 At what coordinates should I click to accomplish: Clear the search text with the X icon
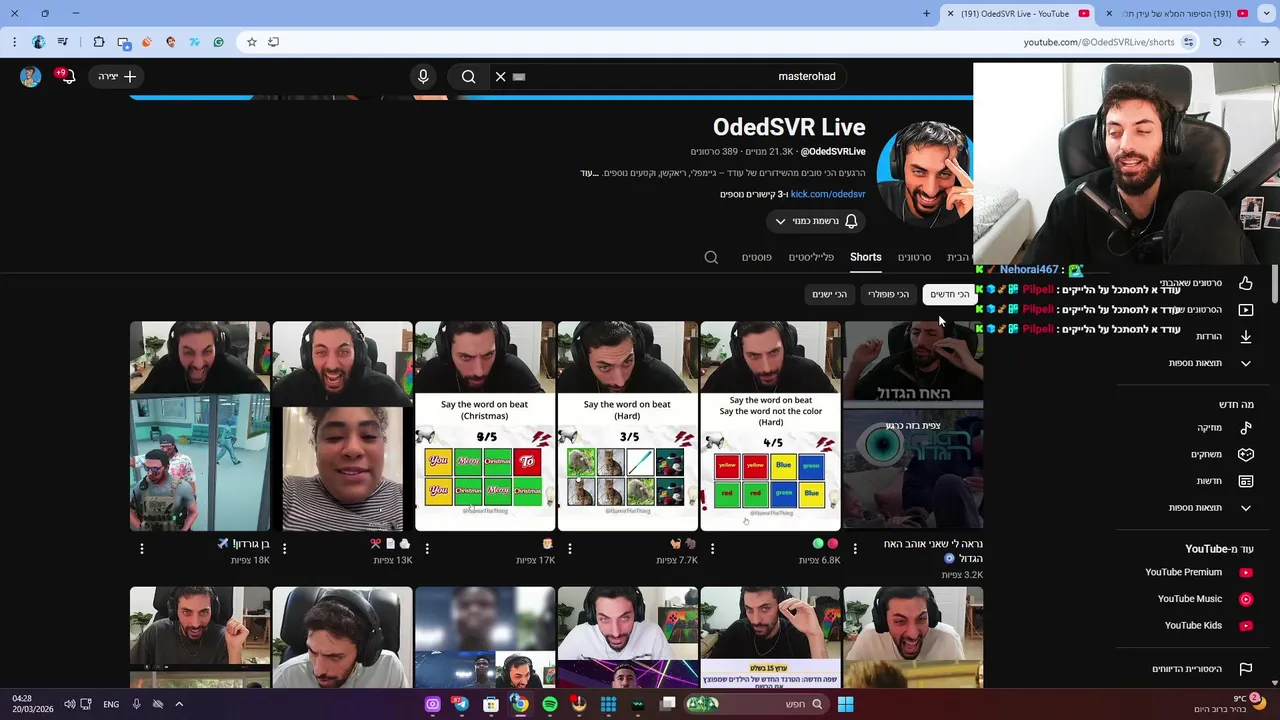[x=500, y=76]
